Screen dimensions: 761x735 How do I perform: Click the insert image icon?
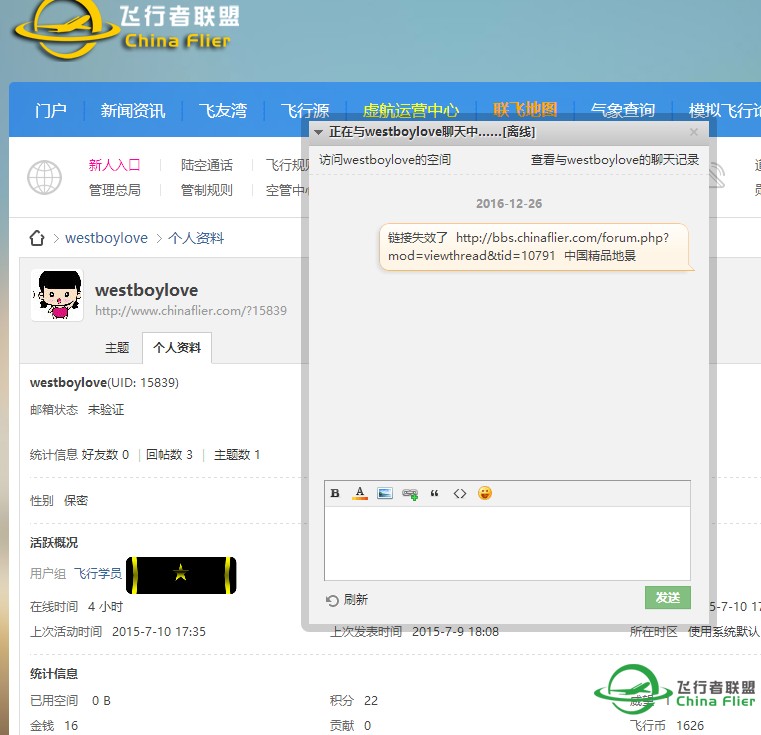[x=385, y=493]
